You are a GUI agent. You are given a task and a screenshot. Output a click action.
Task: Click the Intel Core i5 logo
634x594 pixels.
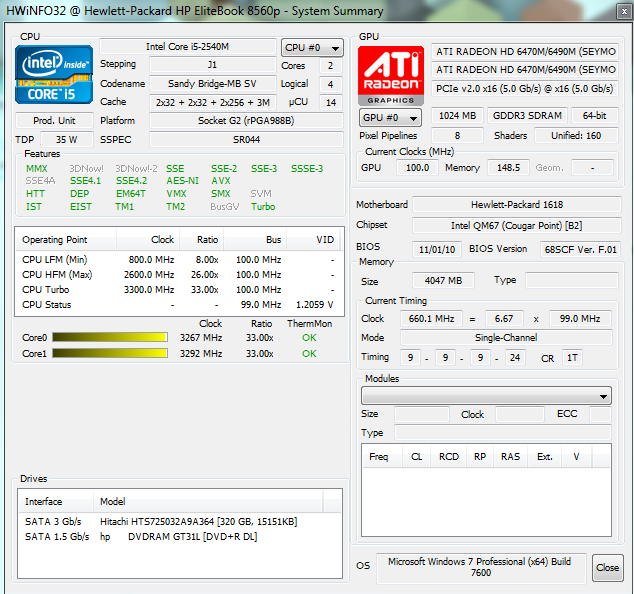click(x=54, y=74)
